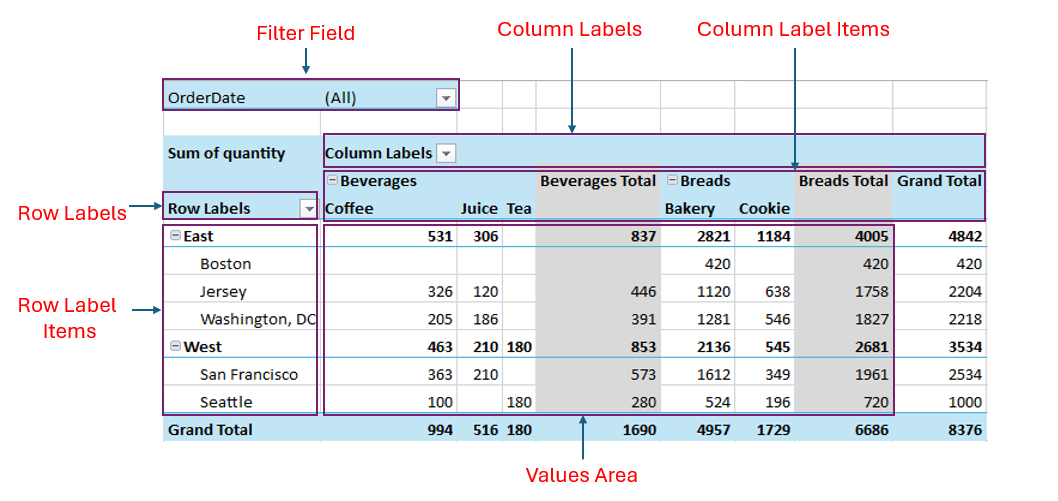Select the Seattle row label

226,402
